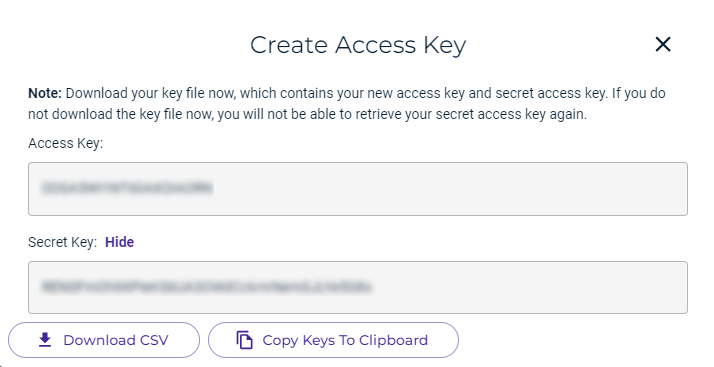Screen dimensions: 714x367
Task: Click the note paragraph about key file
Action: coord(347,104)
